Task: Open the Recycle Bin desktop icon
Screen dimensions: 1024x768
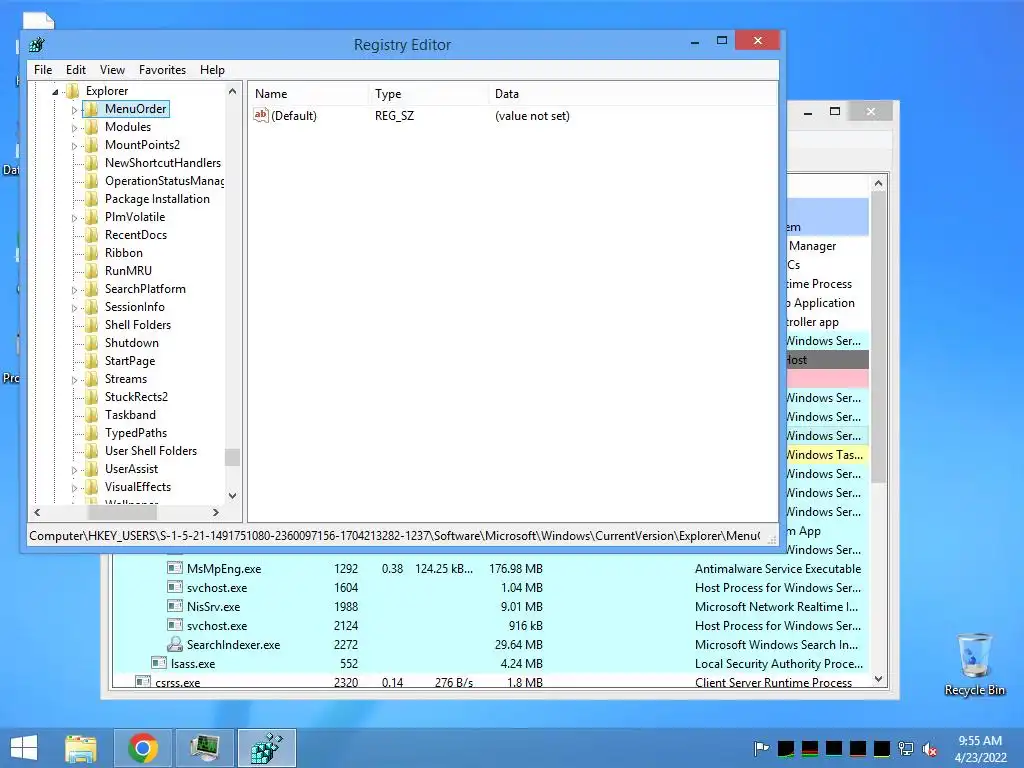Action: 974,664
